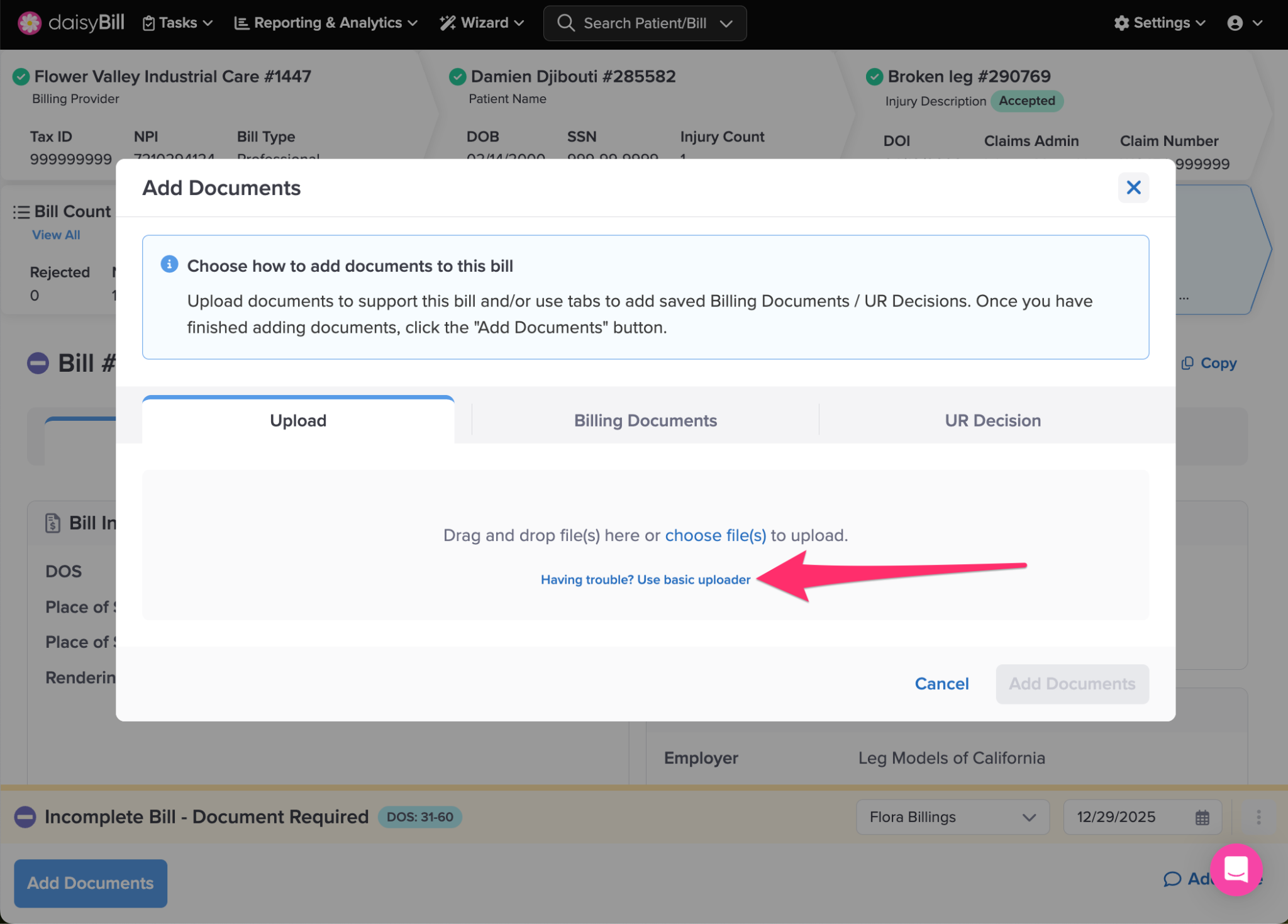Image resolution: width=1288 pixels, height=924 pixels.
Task: Close the Add Documents dialog
Action: point(1133,187)
